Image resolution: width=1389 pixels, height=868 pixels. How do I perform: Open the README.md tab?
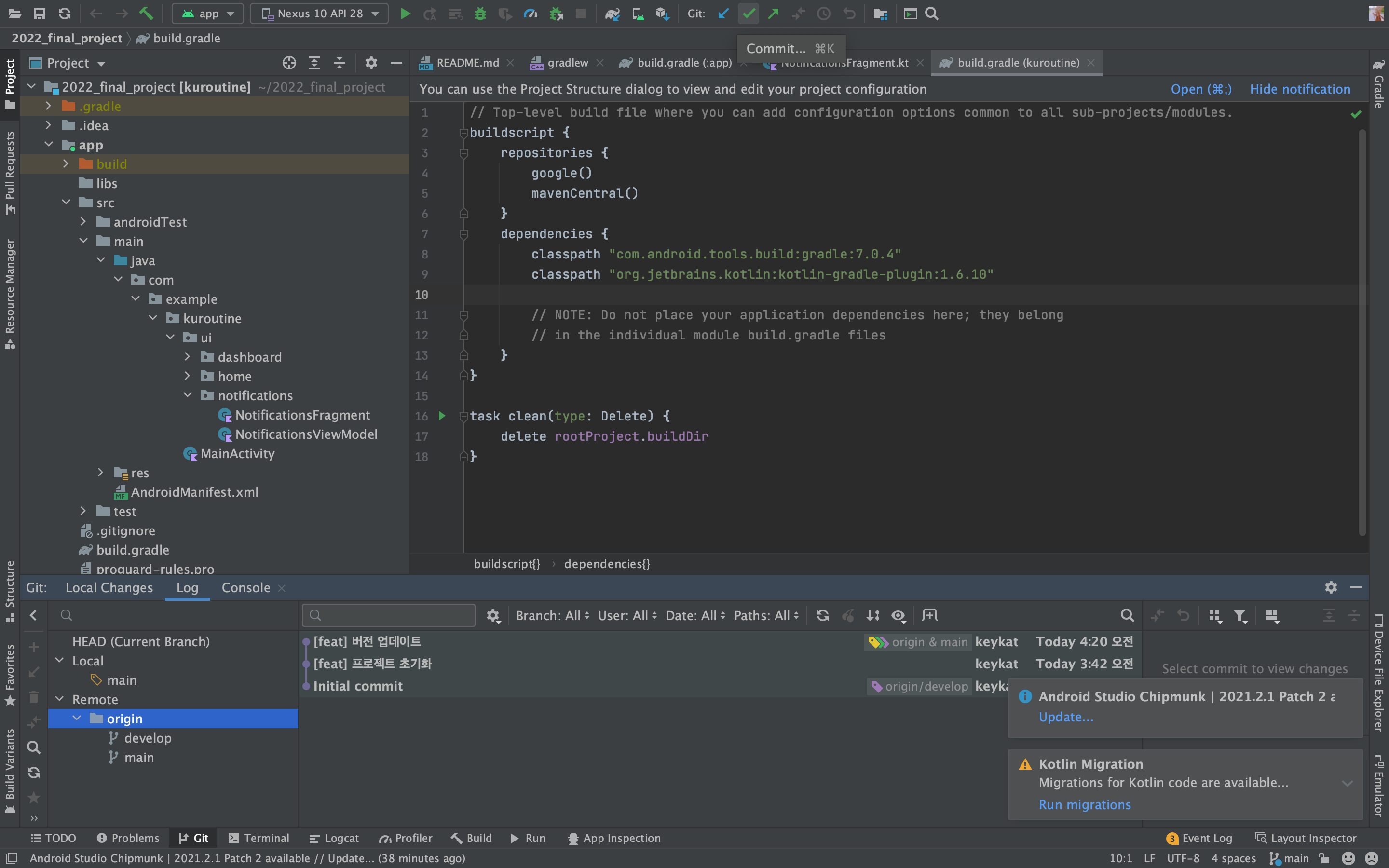(466, 63)
